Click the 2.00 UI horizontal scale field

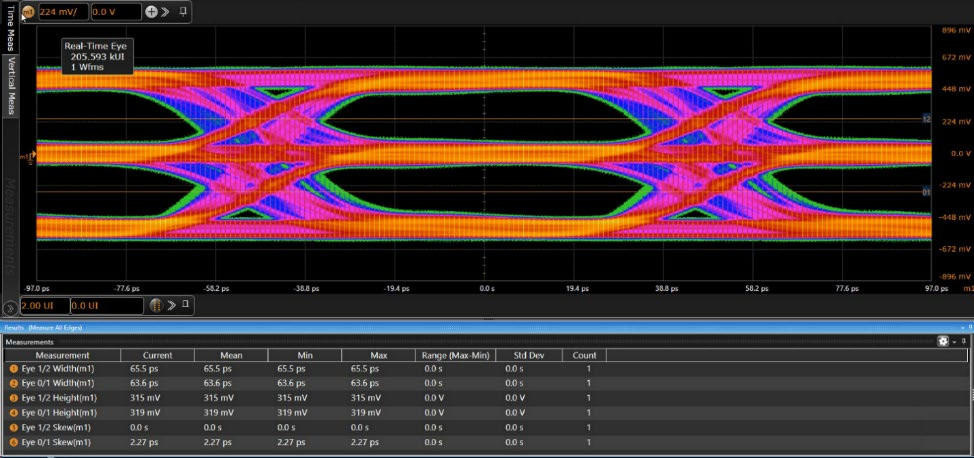(x=43, y=305)
